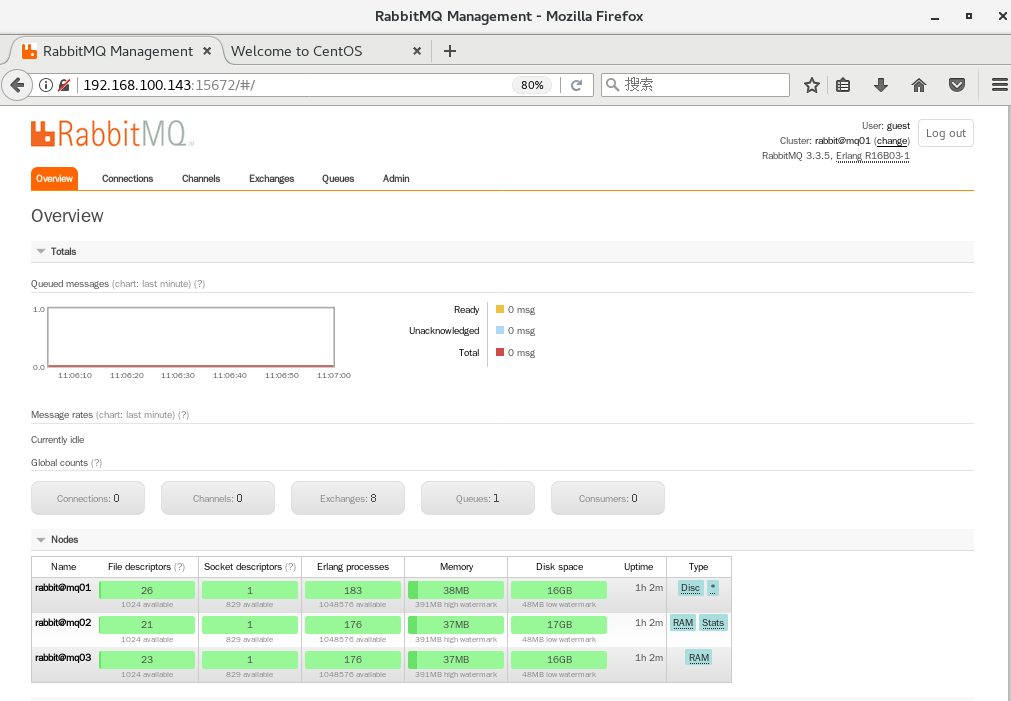Click the Erlang R16B03-1 version text
This screenshot has width=1011, height=701.
(872, 155)
